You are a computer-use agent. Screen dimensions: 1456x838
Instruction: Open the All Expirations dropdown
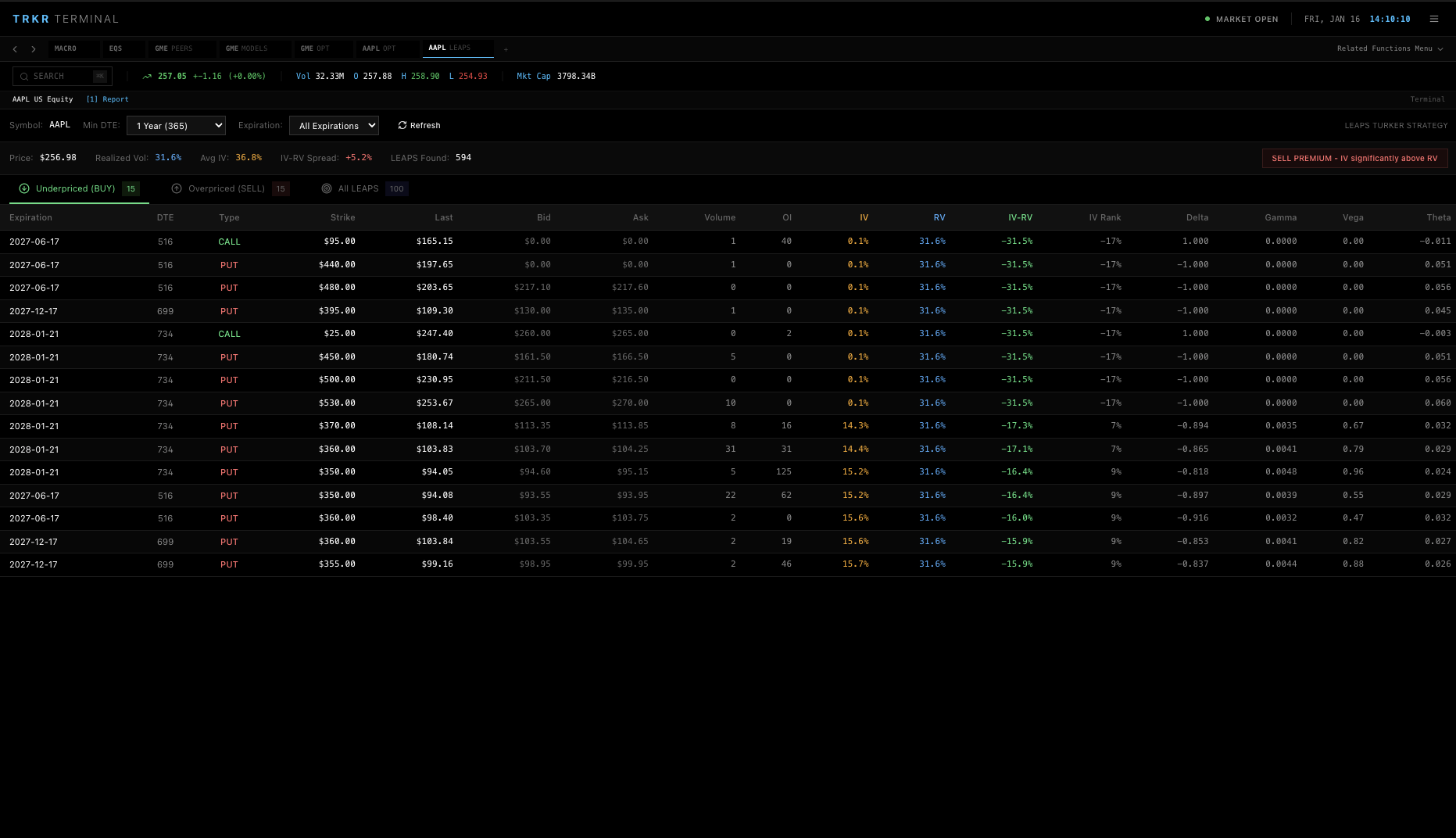pyautogui.click(x=334, y=125)
